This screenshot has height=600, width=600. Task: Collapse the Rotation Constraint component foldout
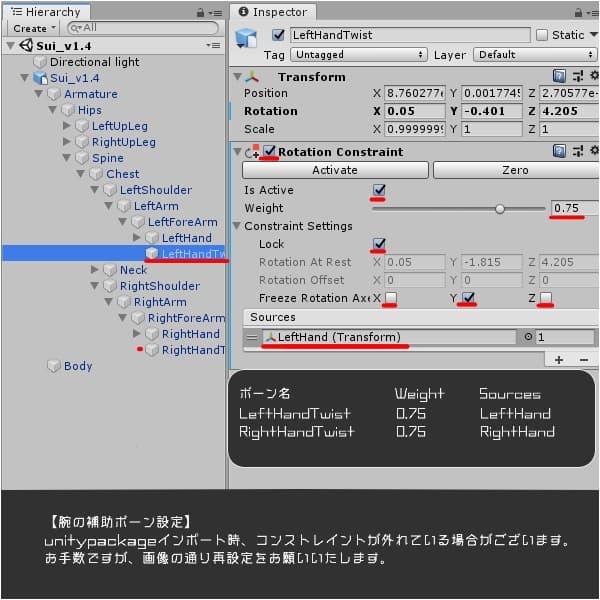coord(237,152)
